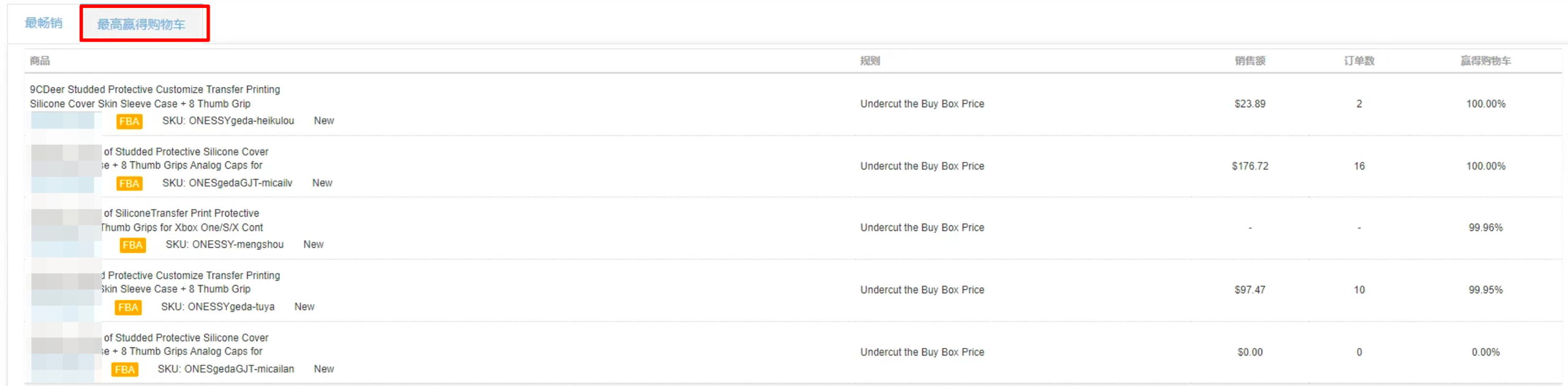Click the FBA badge for ONESgedaGJT-micailan
Viewport: 1568px width, 386px height.
[x=124, y=369]
